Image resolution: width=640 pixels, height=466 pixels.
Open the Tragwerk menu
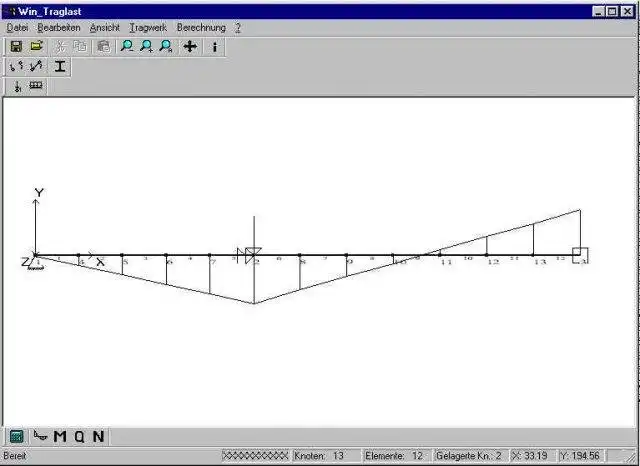148,28
